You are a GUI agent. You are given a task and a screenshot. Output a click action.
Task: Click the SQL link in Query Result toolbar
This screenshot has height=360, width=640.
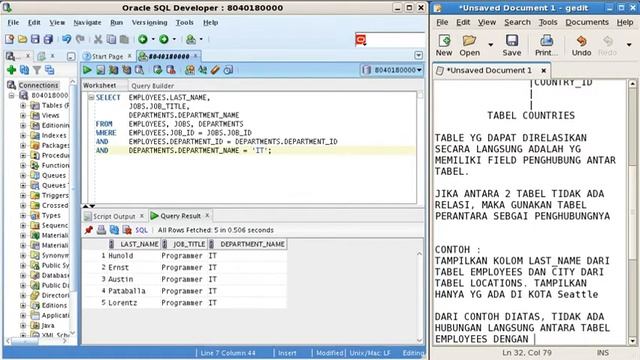141,230
